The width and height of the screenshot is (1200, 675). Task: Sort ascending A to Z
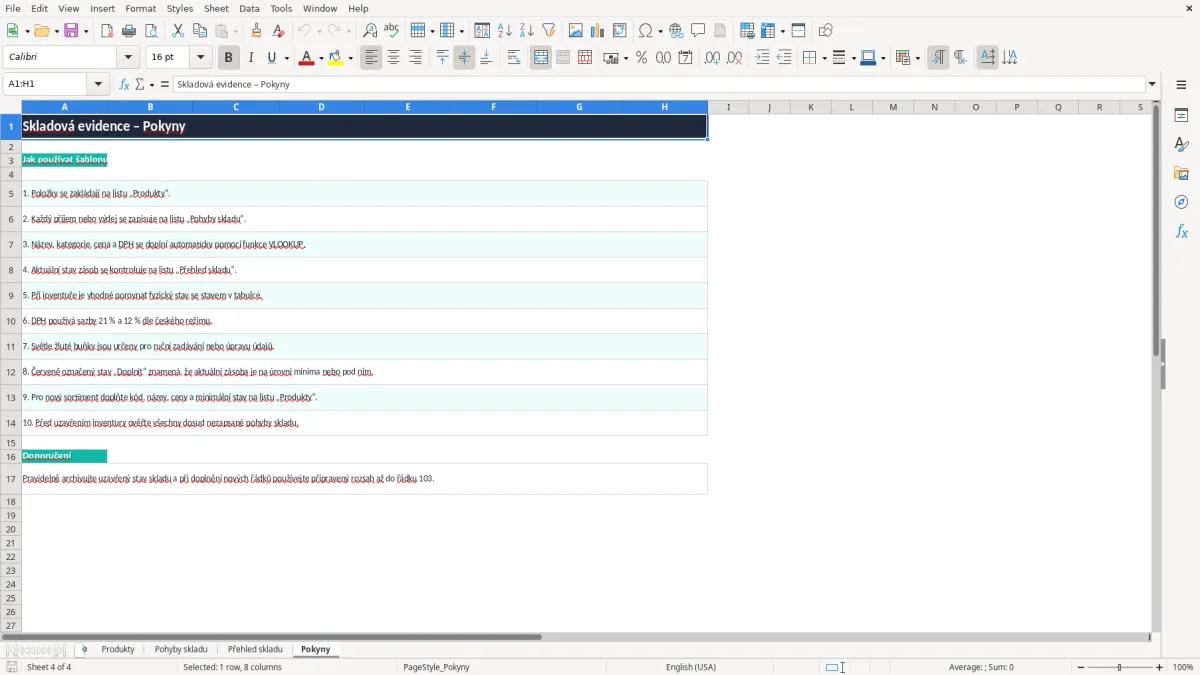[505, 31]
